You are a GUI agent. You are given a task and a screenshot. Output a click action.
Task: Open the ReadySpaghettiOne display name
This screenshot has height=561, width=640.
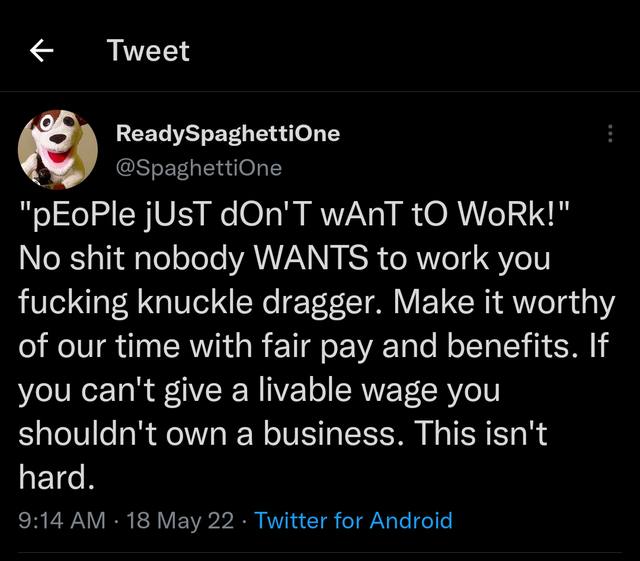[228, 134]
